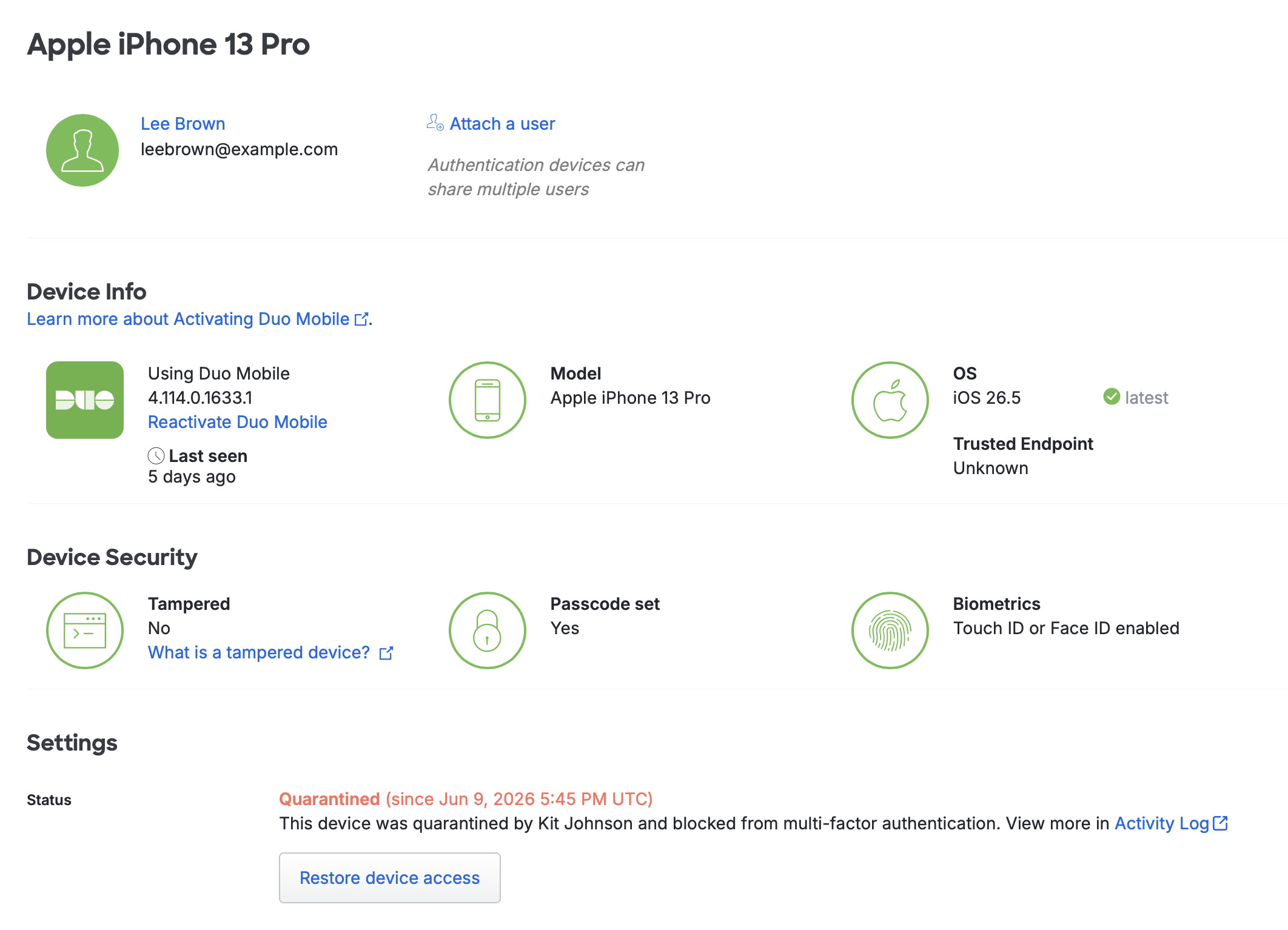Screen dimensions: 1288x930
Task: Click the Attach a user link
Action: point(502,124)
